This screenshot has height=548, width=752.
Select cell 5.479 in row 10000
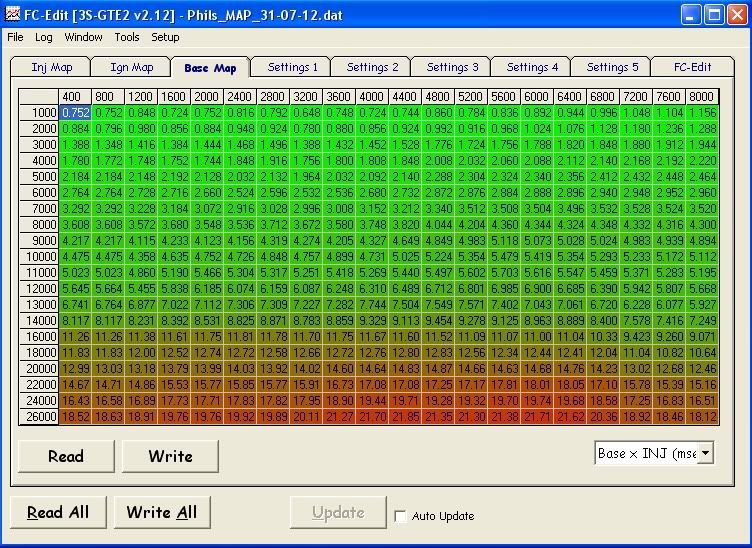504,257
